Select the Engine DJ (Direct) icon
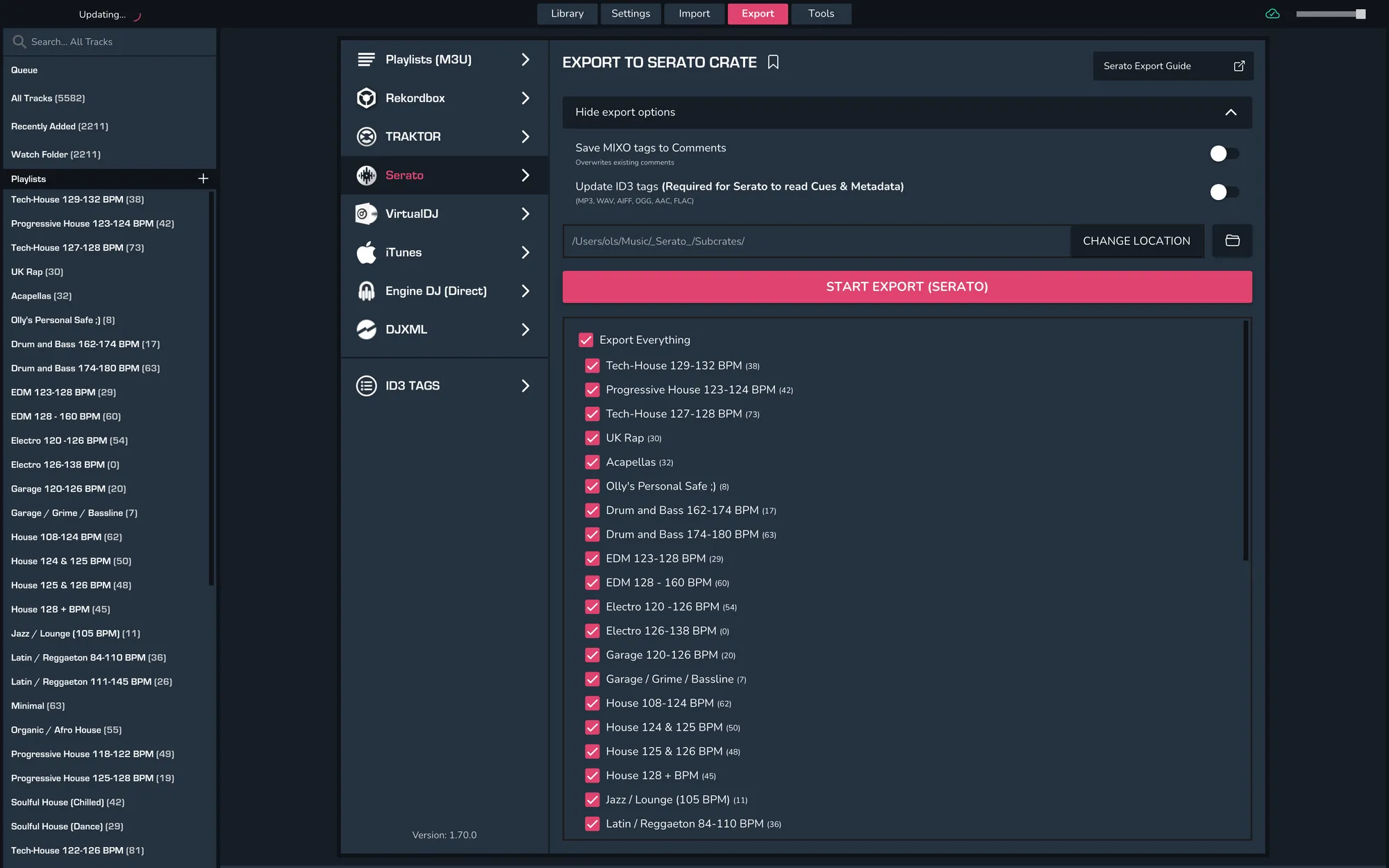 366,290
